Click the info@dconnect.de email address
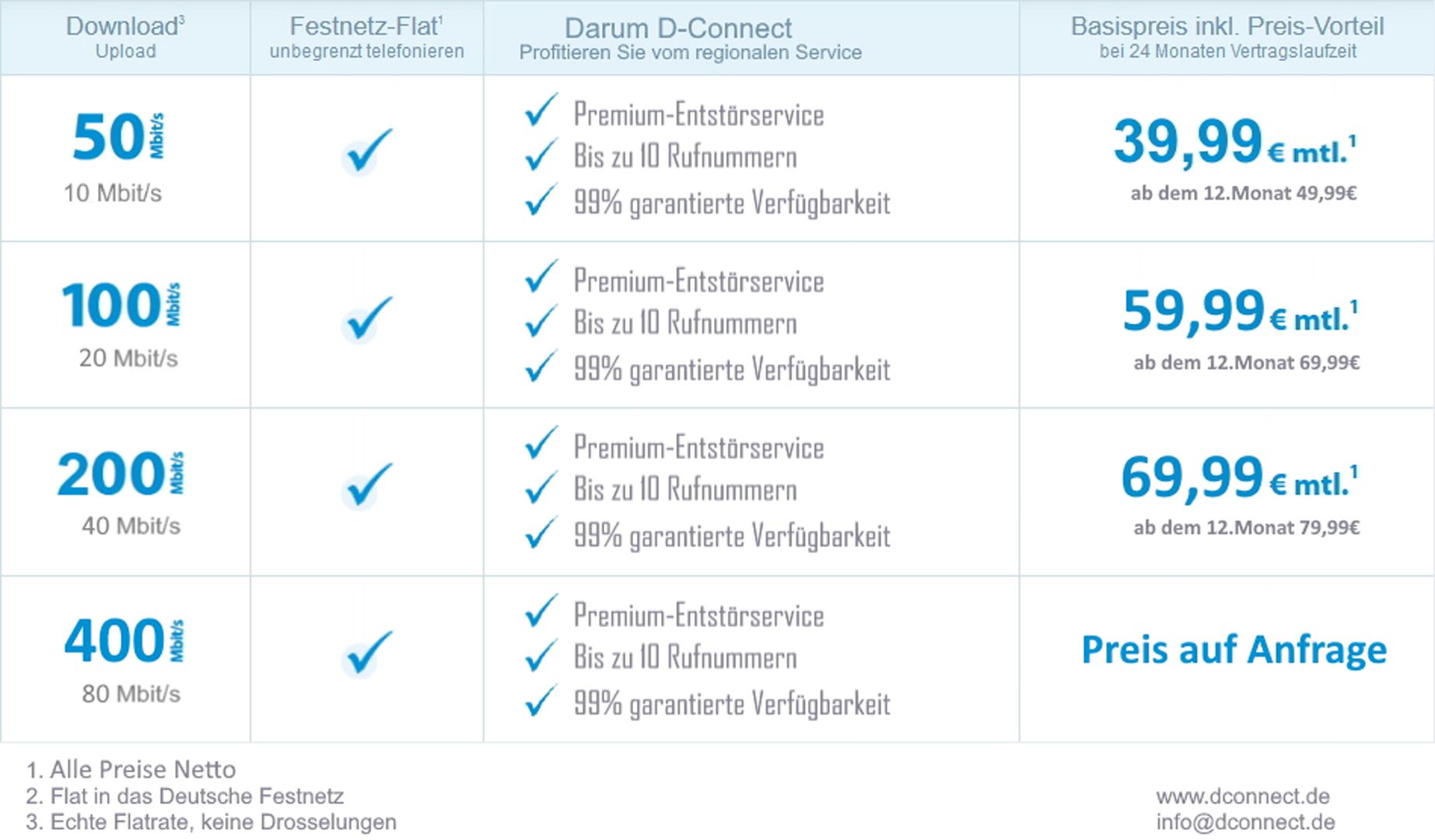The image size is (1435, 840). tap(1244, 822)
